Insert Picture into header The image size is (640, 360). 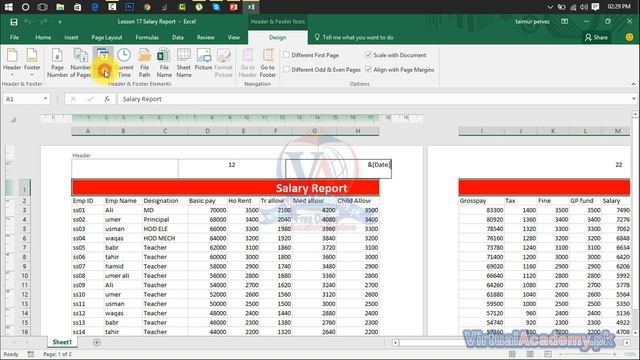[x=203, y=60]
